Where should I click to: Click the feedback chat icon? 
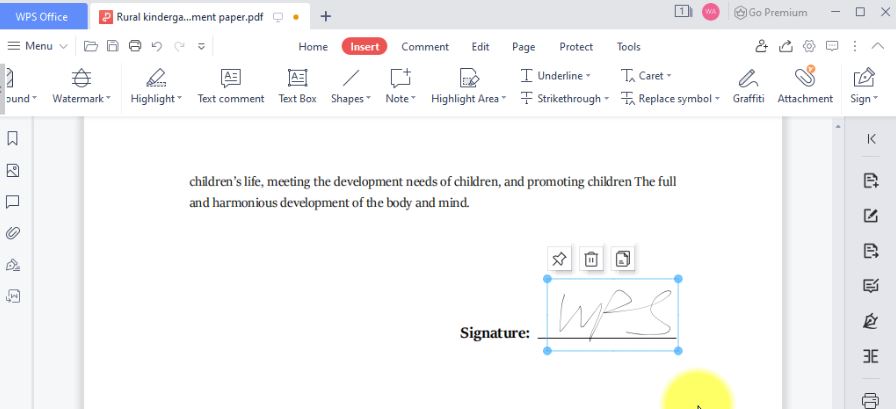832,46
